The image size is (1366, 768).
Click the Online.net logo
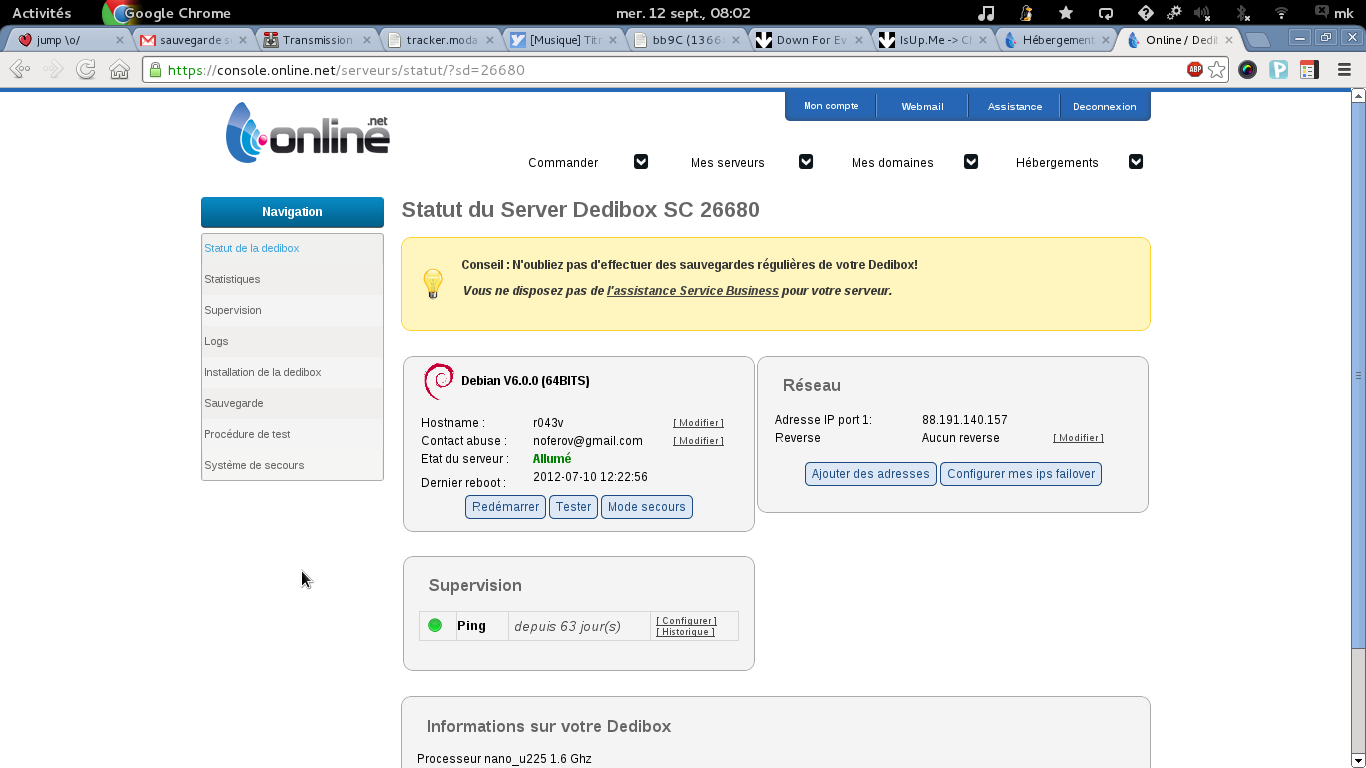pos(308,133)
